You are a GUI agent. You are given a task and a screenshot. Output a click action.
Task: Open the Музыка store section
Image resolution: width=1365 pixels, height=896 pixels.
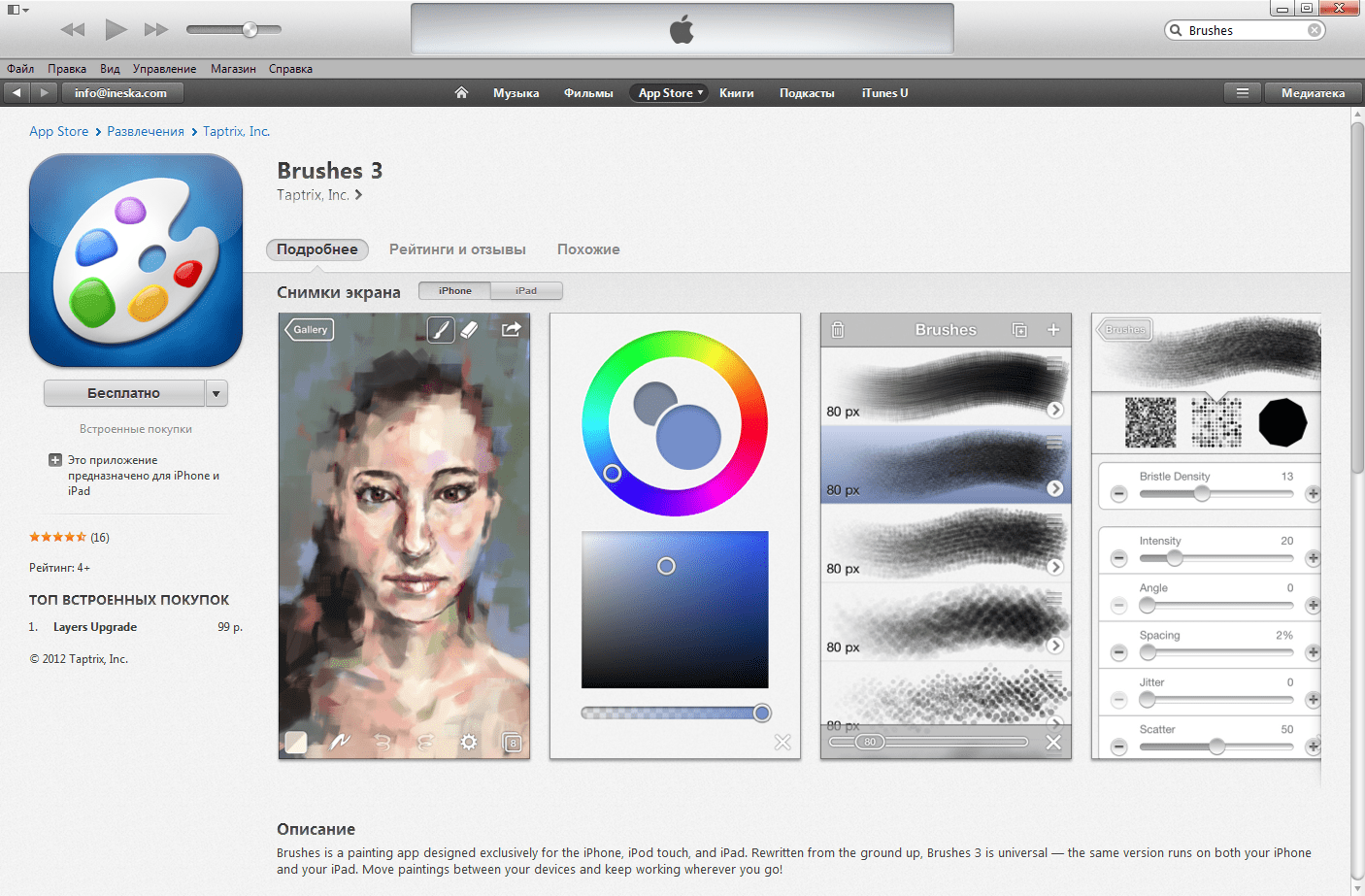(x=516, y=93)
